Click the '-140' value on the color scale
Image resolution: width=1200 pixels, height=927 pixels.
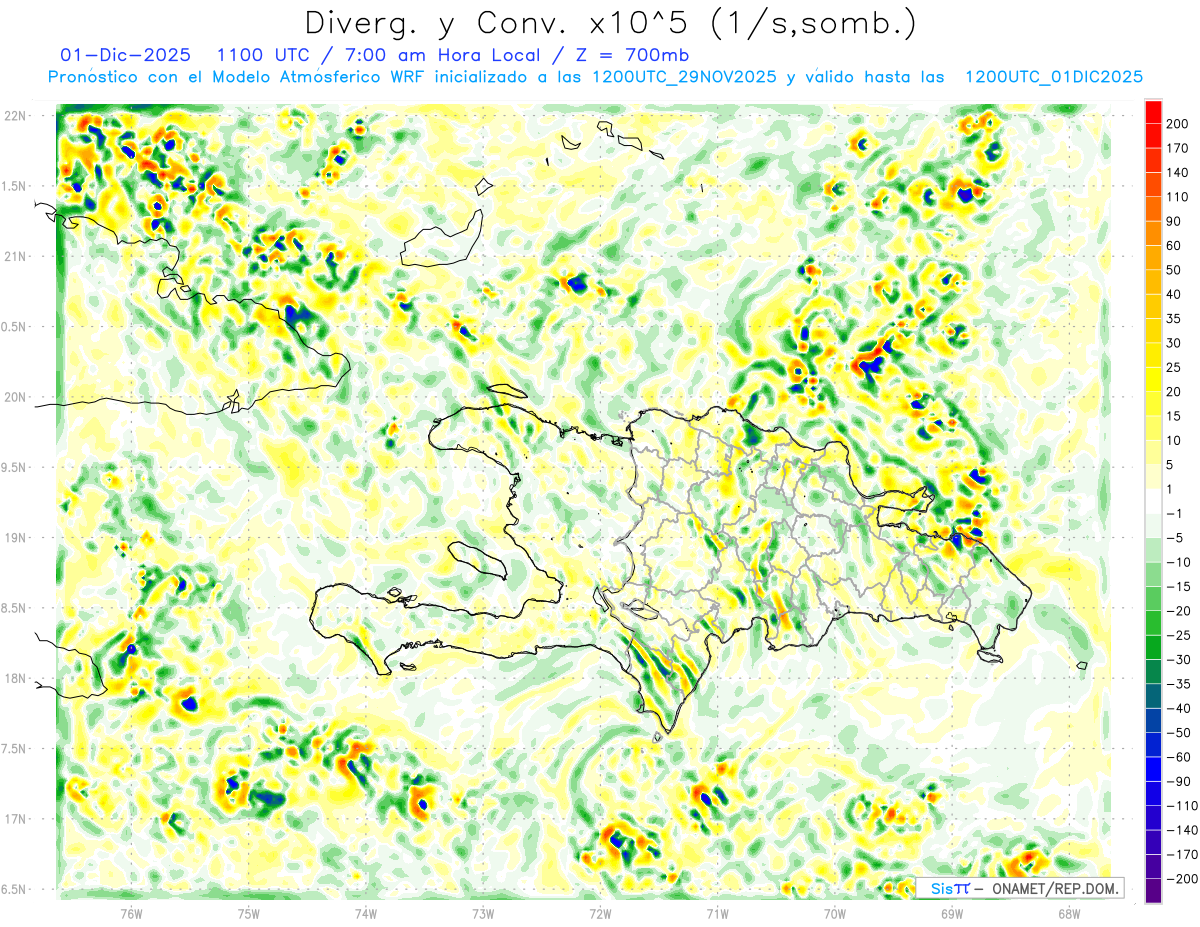pyautogui.click(x=1181, y=830)
